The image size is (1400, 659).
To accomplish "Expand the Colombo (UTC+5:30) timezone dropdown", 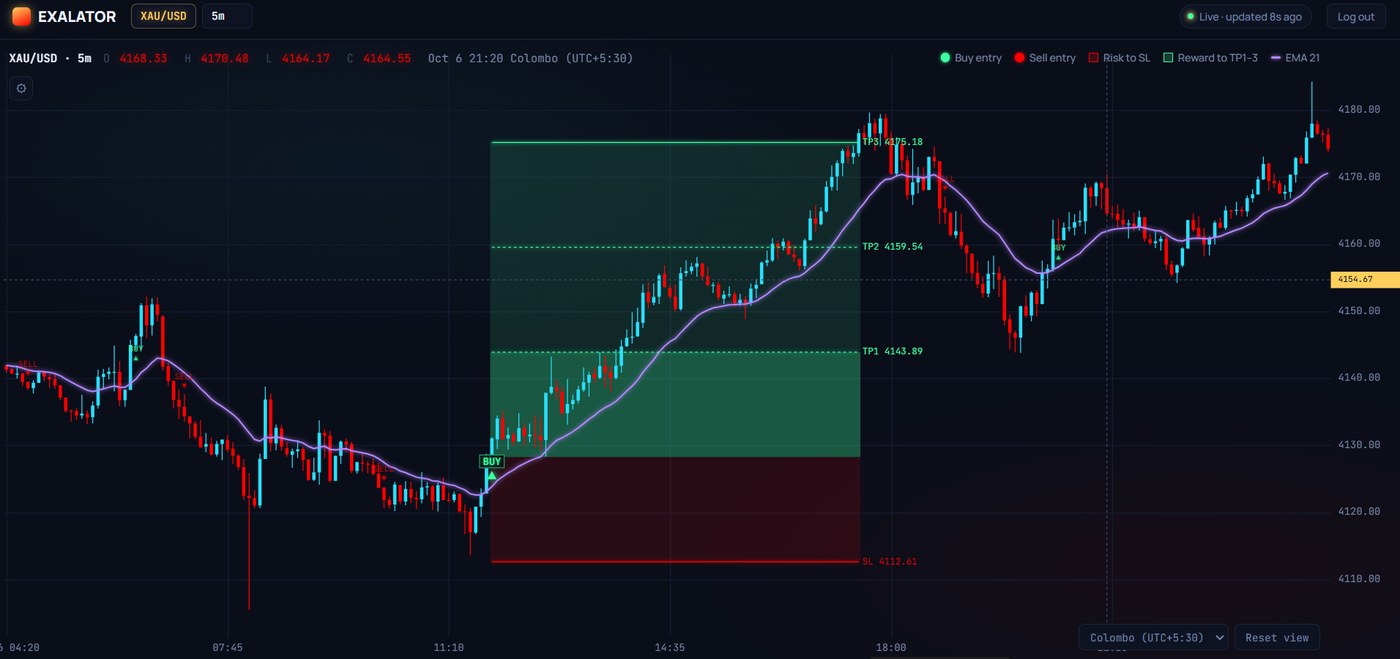I will click(1153, 637).
